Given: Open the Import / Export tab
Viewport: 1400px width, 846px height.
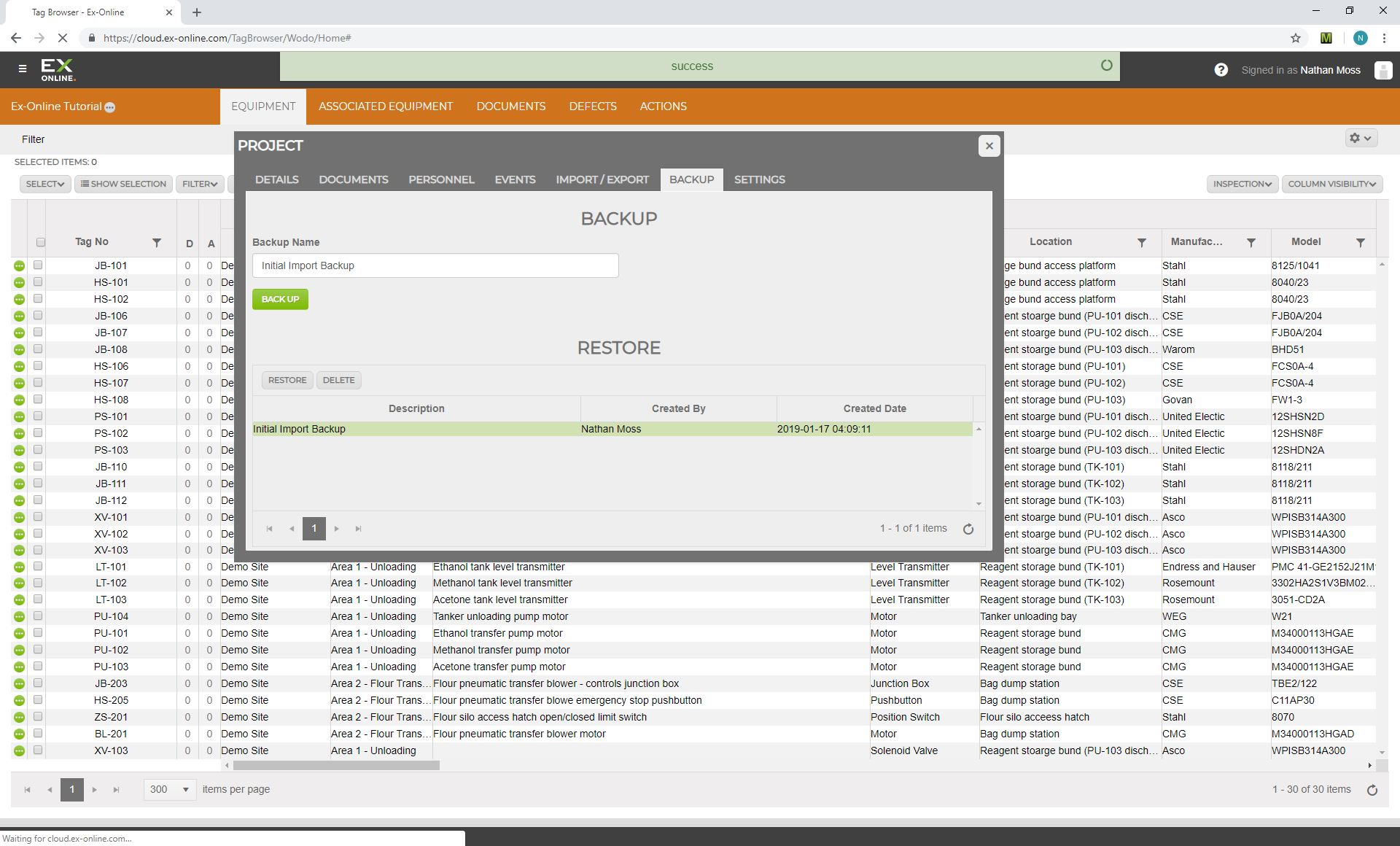Looking at the screenshot, I should point(602,179).
